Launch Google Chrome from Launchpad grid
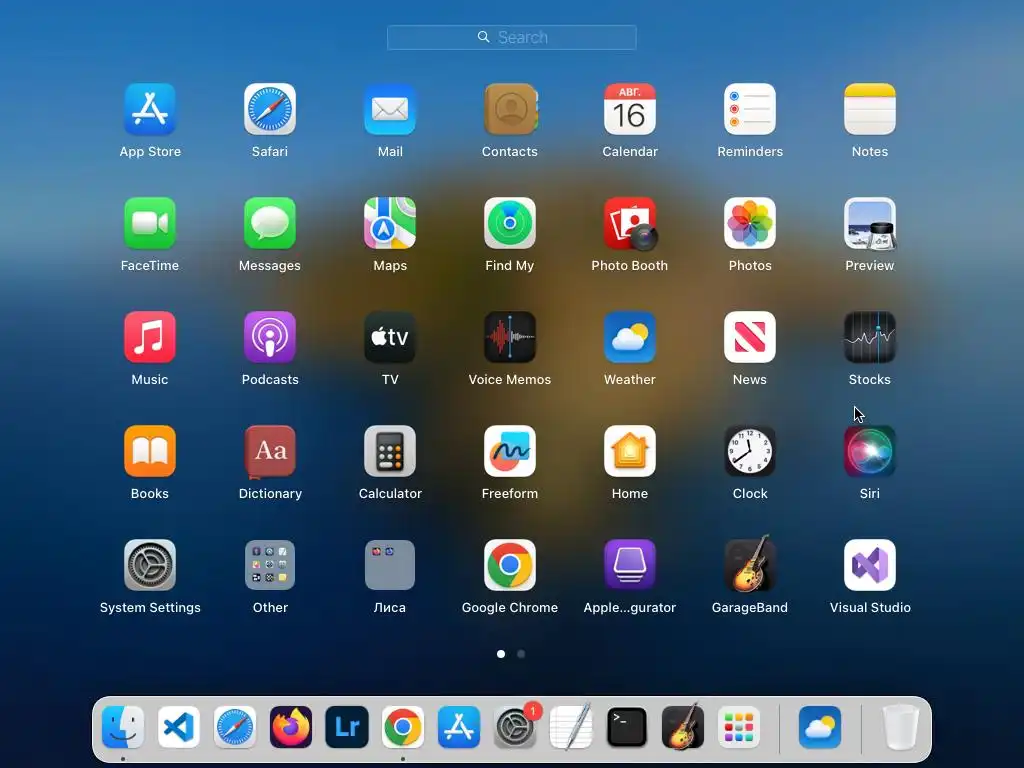1024x768 pixels. pos(510,565)
